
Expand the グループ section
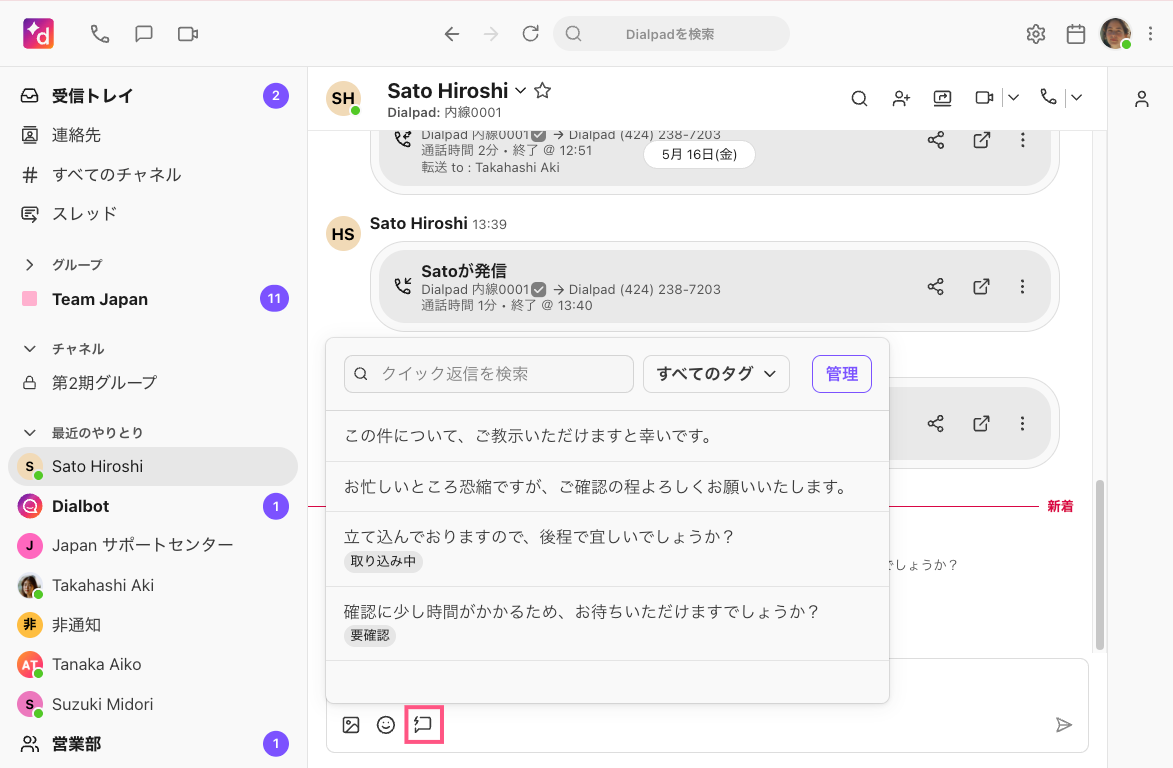[30, 265]
